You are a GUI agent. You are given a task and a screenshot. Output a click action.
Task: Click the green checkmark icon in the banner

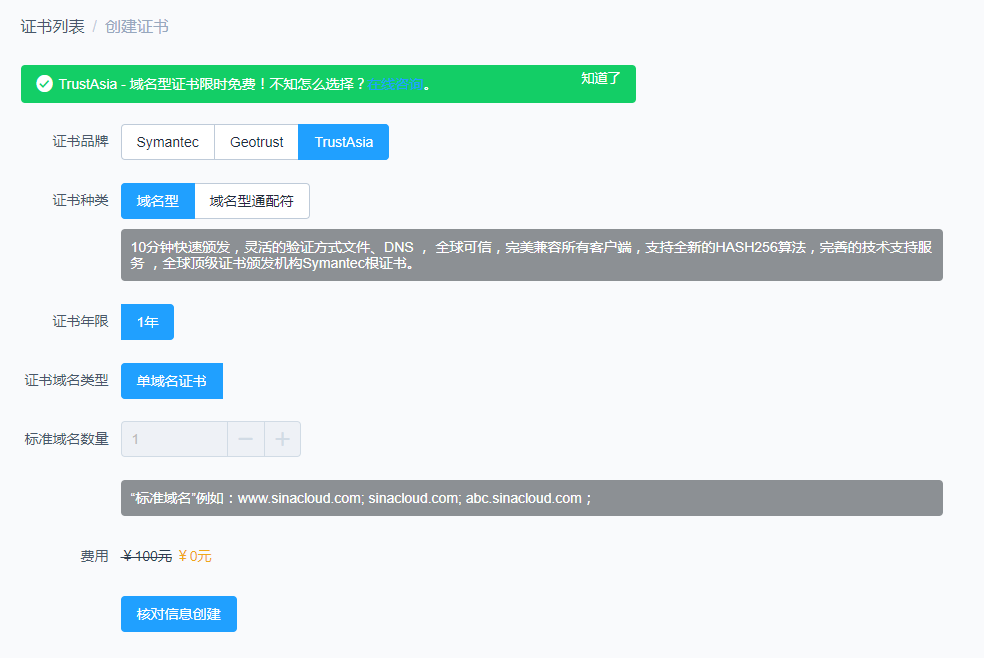coord(44,84)
